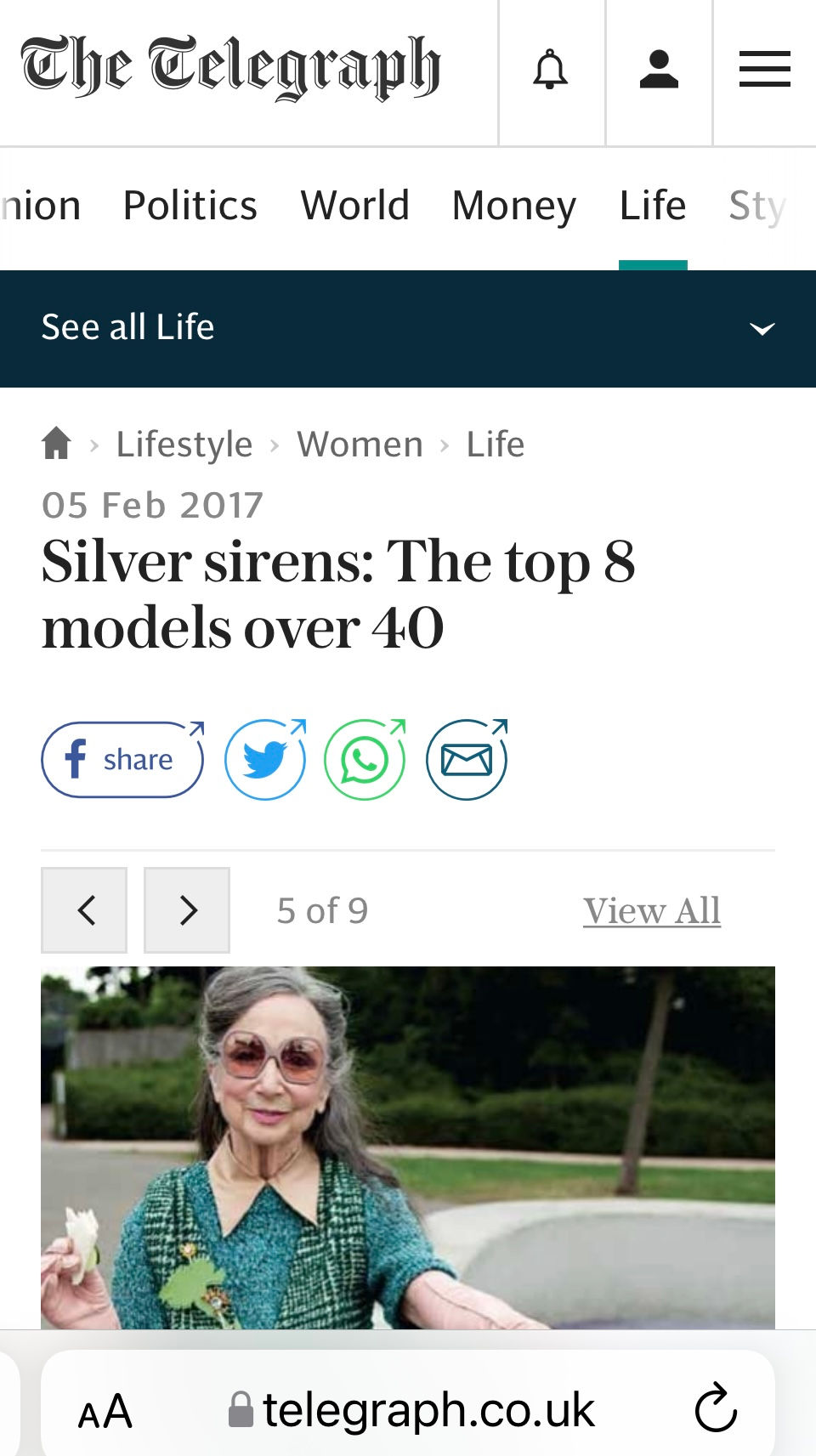Open the notifications bell icon
This screenshot has height=1456, width=816.
point(551,70)
